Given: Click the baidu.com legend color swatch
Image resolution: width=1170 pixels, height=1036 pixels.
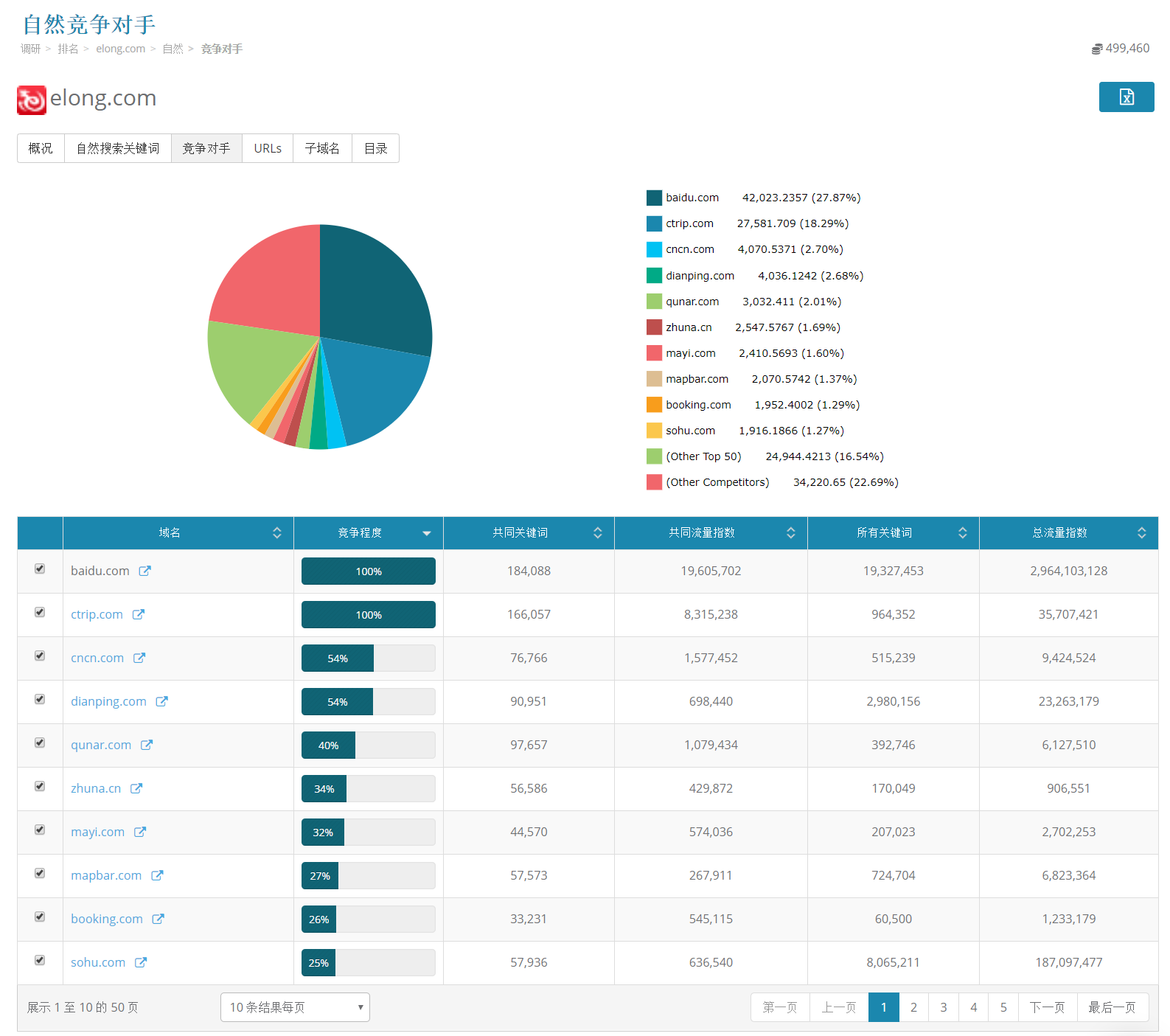Looking at the screenshot, I should click(x=654, y=198).
